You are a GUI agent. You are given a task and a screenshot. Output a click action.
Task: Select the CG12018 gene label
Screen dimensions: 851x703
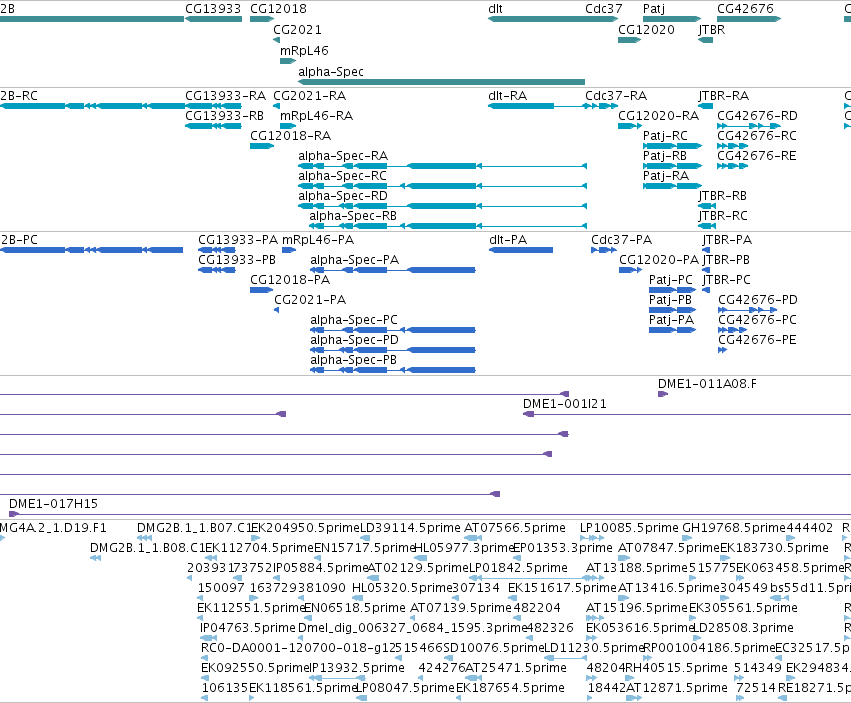pyautogui.click(x=278, y=9)
